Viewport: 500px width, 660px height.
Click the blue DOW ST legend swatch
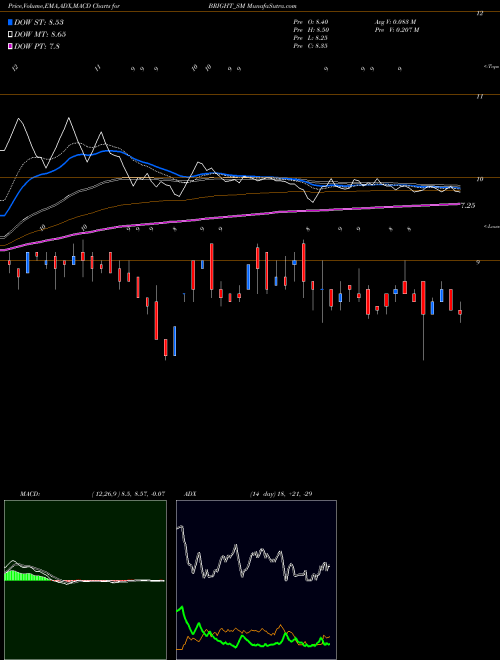coord(10,22)
